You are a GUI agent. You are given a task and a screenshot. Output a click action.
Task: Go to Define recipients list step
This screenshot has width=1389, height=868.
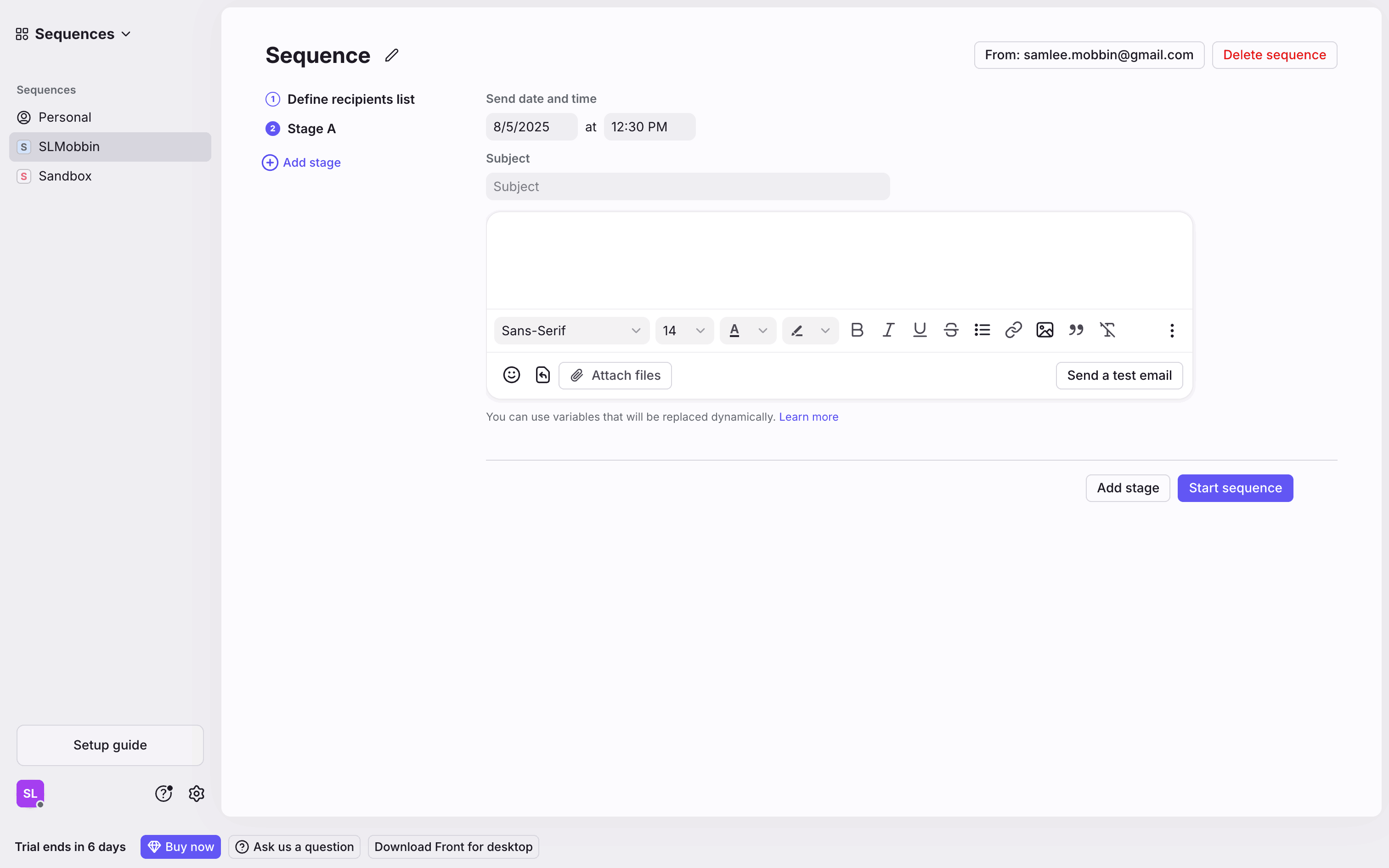350,99
